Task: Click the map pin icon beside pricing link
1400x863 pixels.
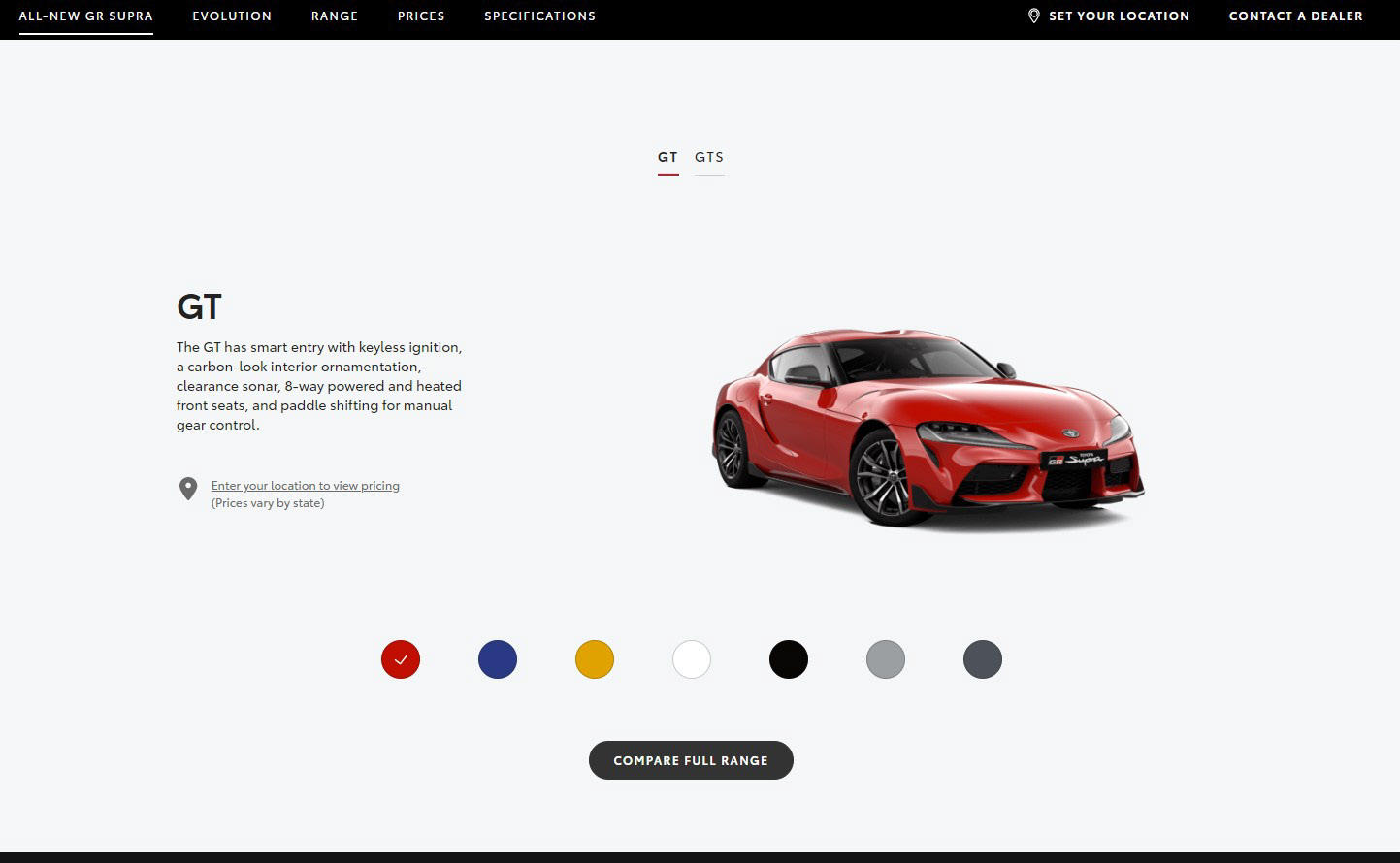Action: tap(188, 489)
